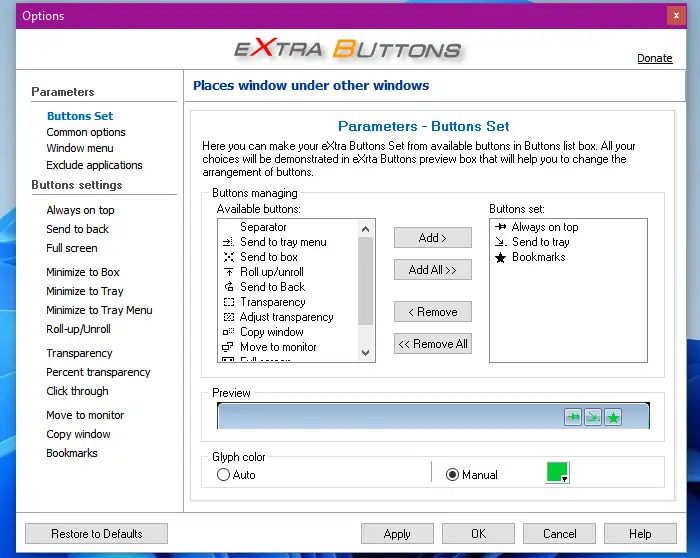700x558 pixels.
Task: Select the Send to Back icon
Action: coord(228,287)
